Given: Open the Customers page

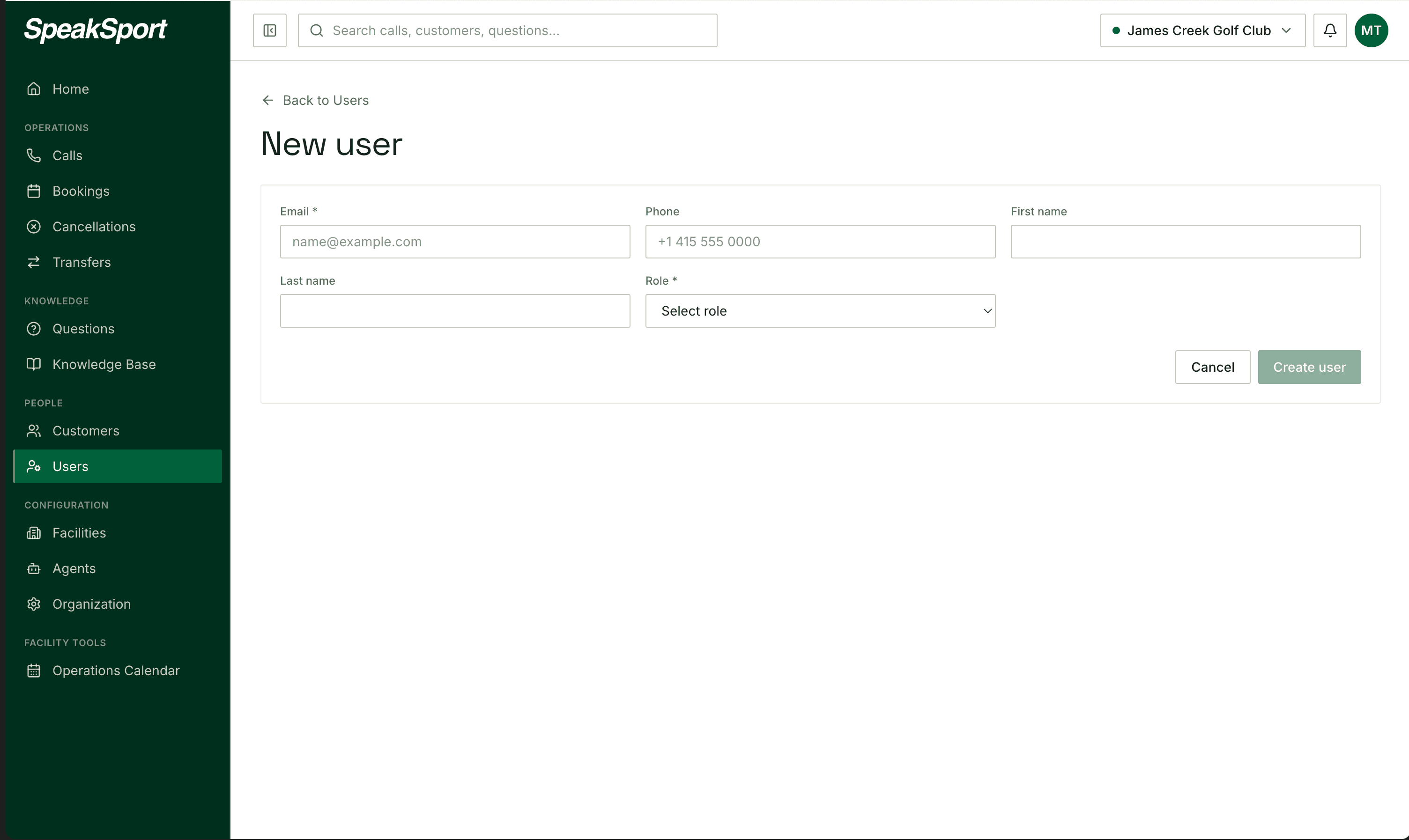Looking at the screenshot, I should [x=118, y=431].
